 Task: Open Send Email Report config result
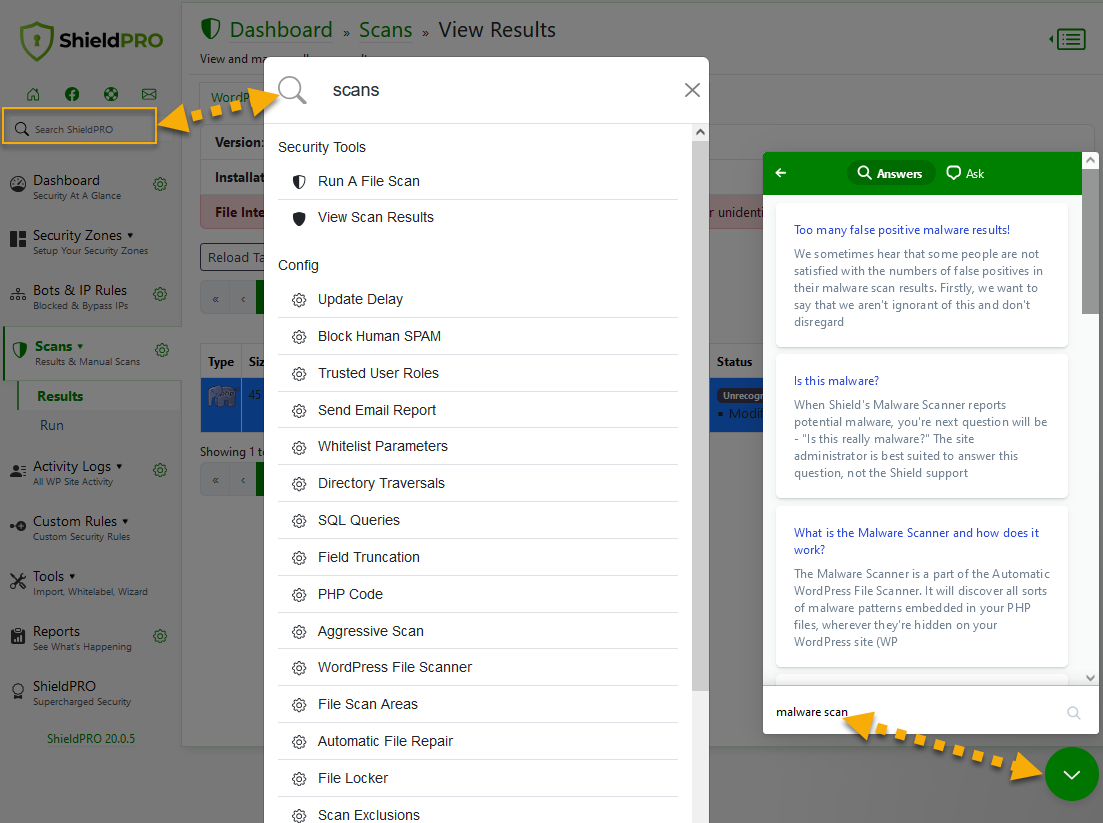click(x=478, y=410)
